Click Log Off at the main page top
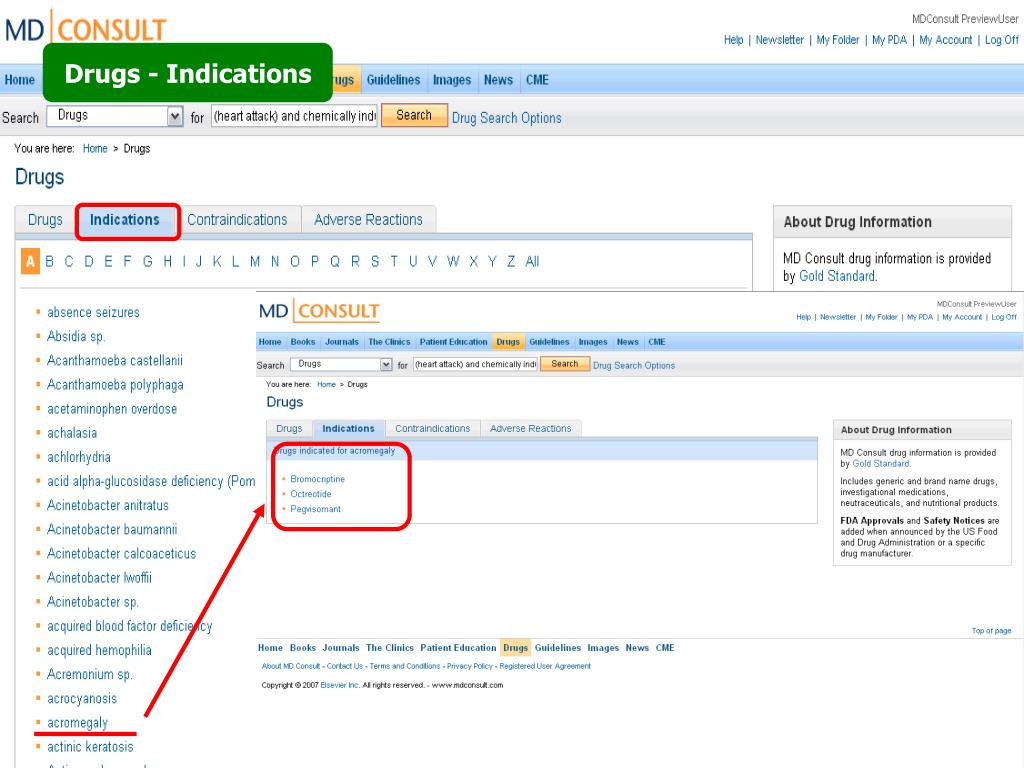Screen dimensions: 1024x768 click(1002, 40)
